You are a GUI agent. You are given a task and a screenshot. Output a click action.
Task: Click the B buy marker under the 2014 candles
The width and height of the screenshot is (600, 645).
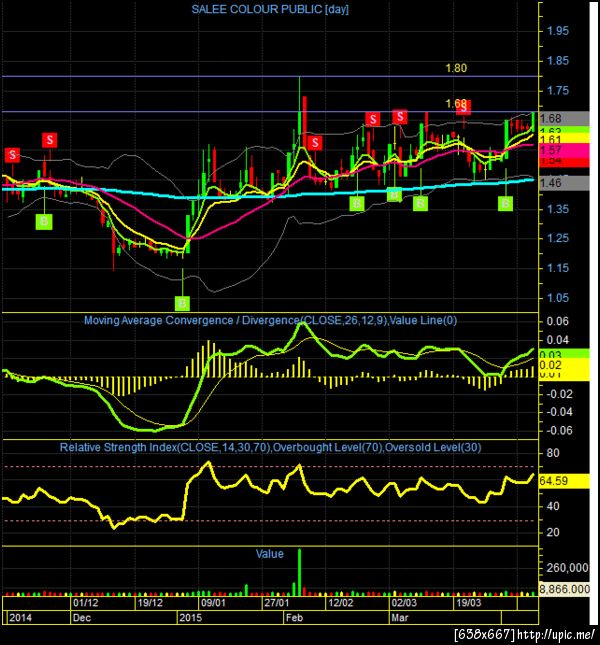tap(44, 222)
